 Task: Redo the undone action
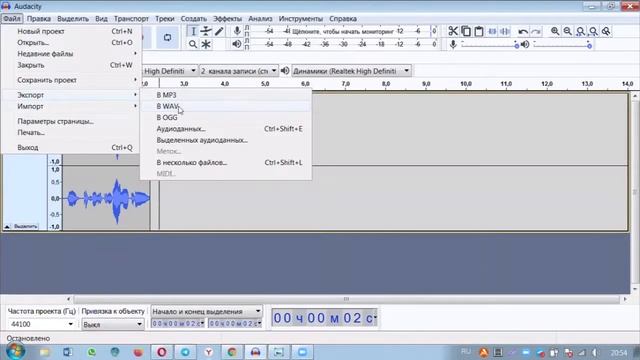tap(536, 31)
